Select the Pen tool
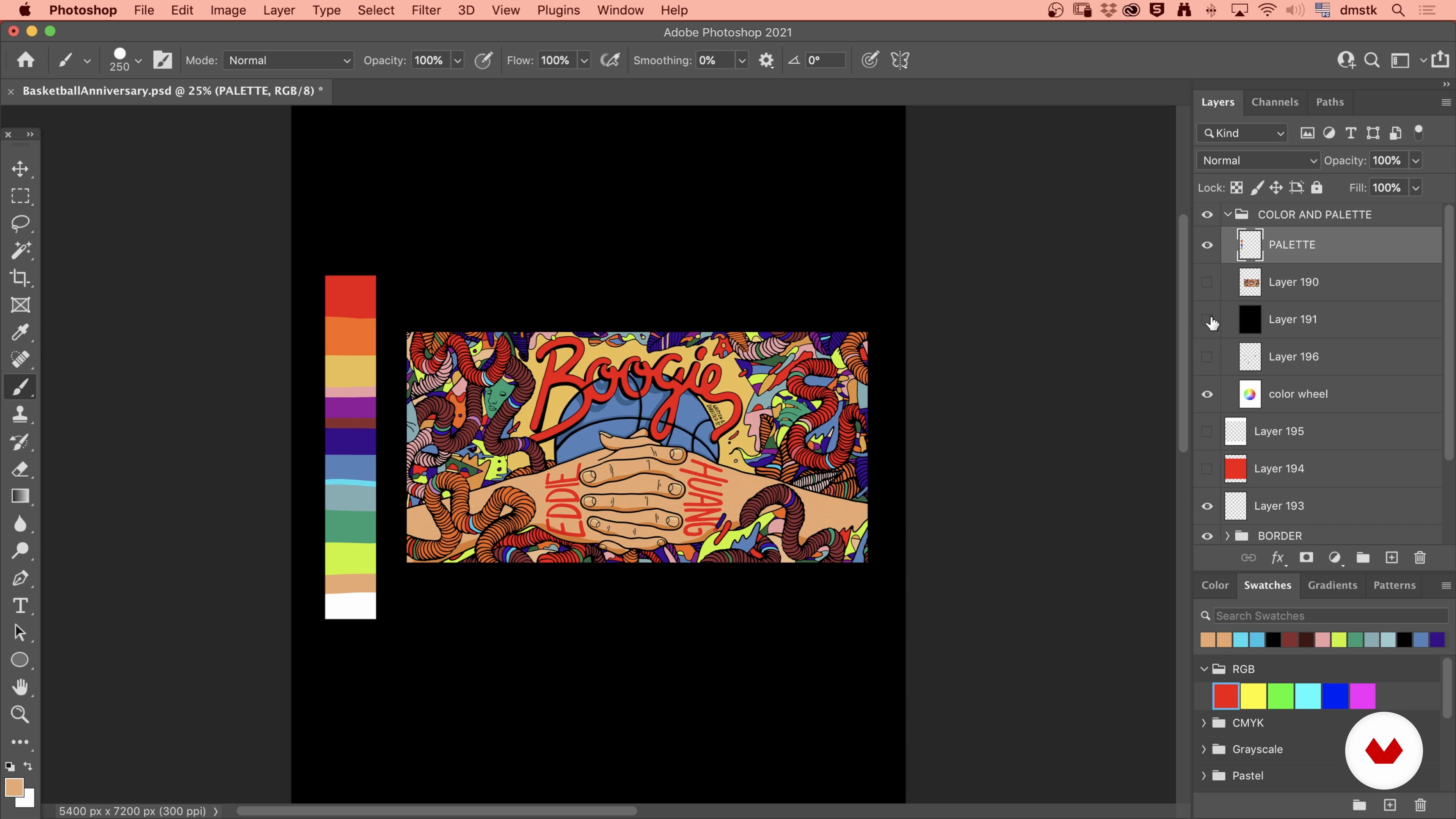1456x819 pixels. (20, 578)
